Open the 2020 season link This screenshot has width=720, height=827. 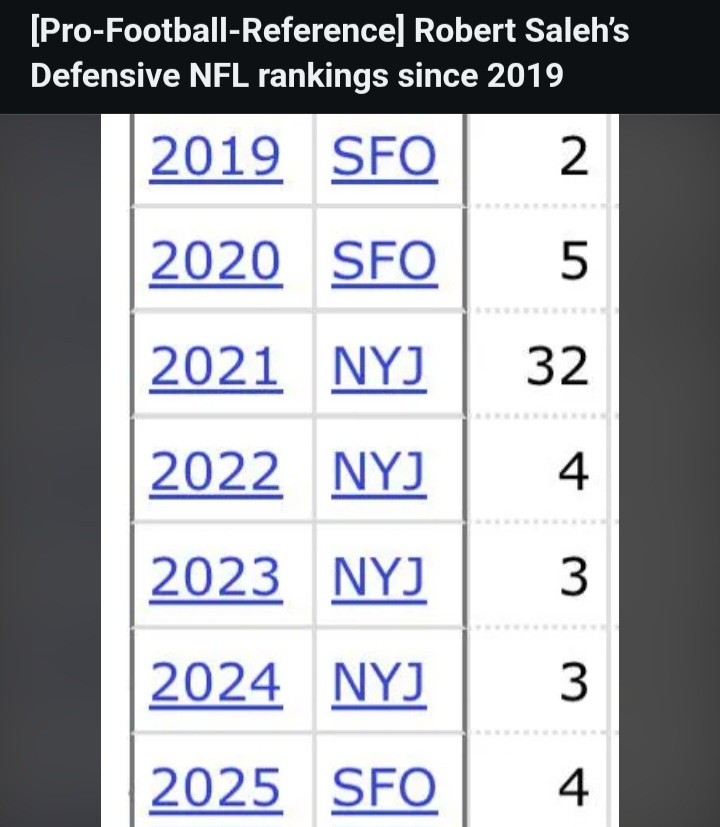[x=216, y=261]
